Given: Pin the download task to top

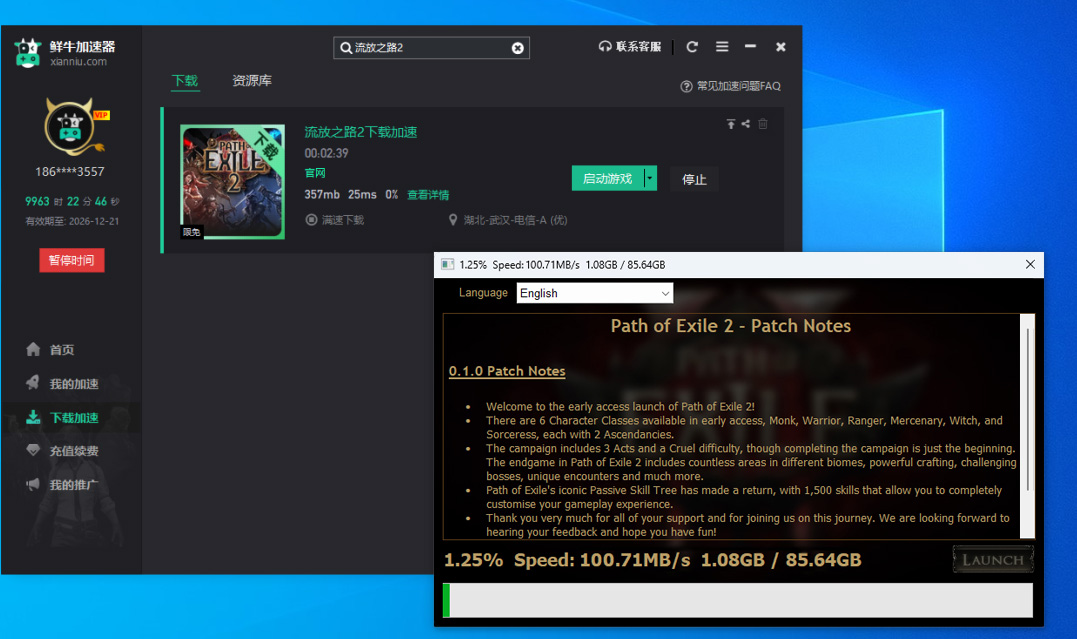Looking at the screenshot, I should point(731,124).
